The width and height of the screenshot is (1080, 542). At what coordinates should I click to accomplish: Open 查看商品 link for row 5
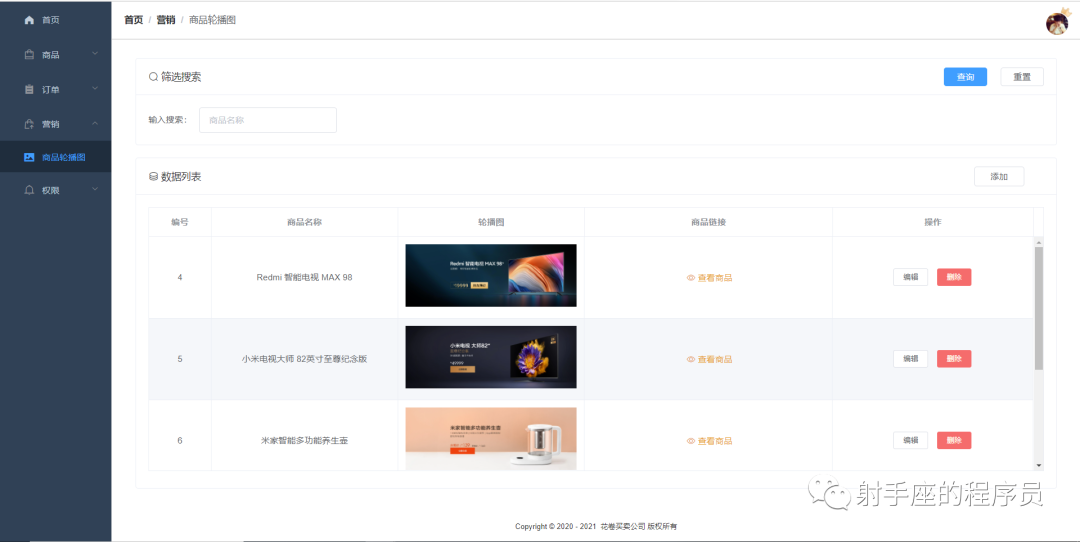(709, 359)
